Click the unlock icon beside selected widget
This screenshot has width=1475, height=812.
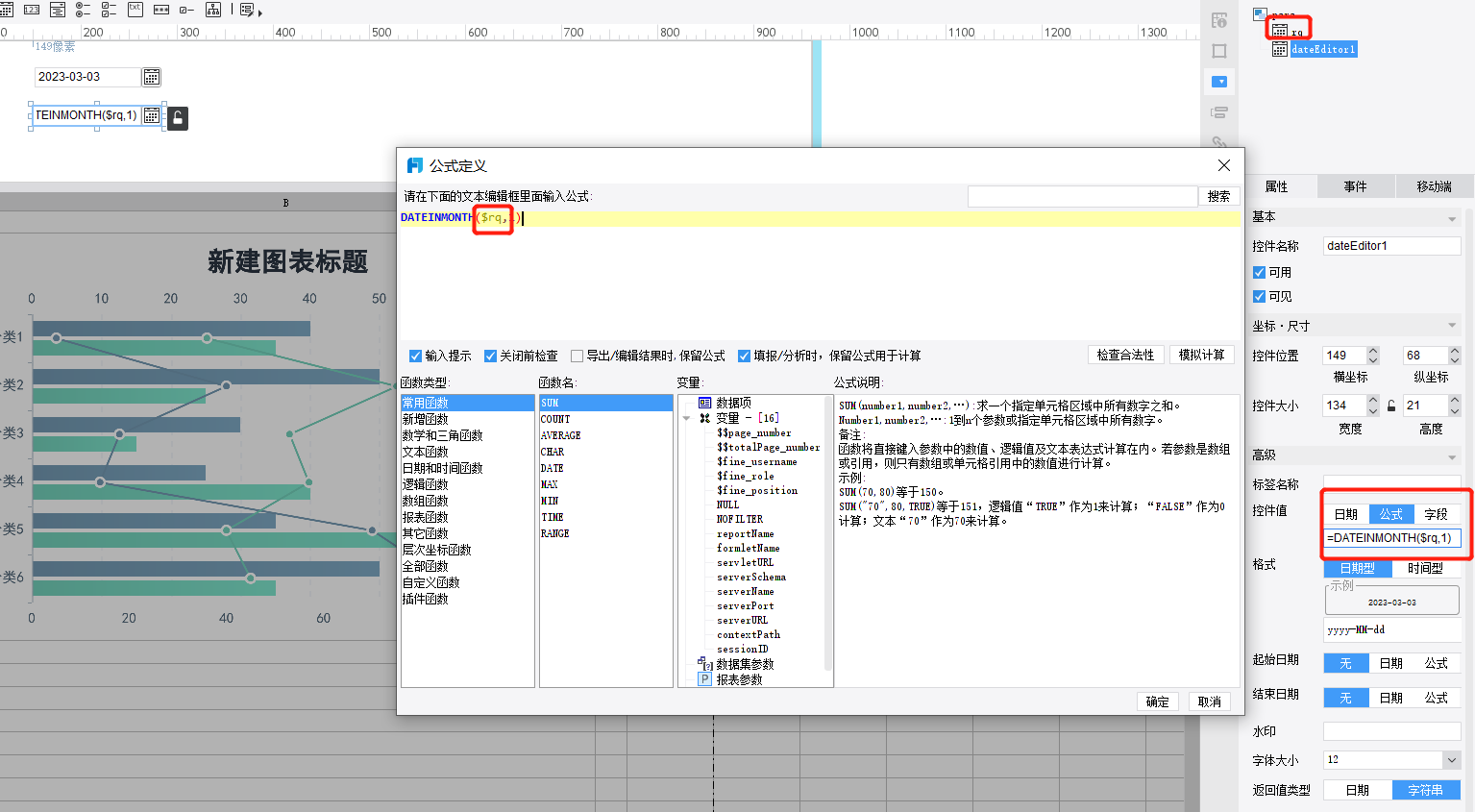tap(178, 118)
